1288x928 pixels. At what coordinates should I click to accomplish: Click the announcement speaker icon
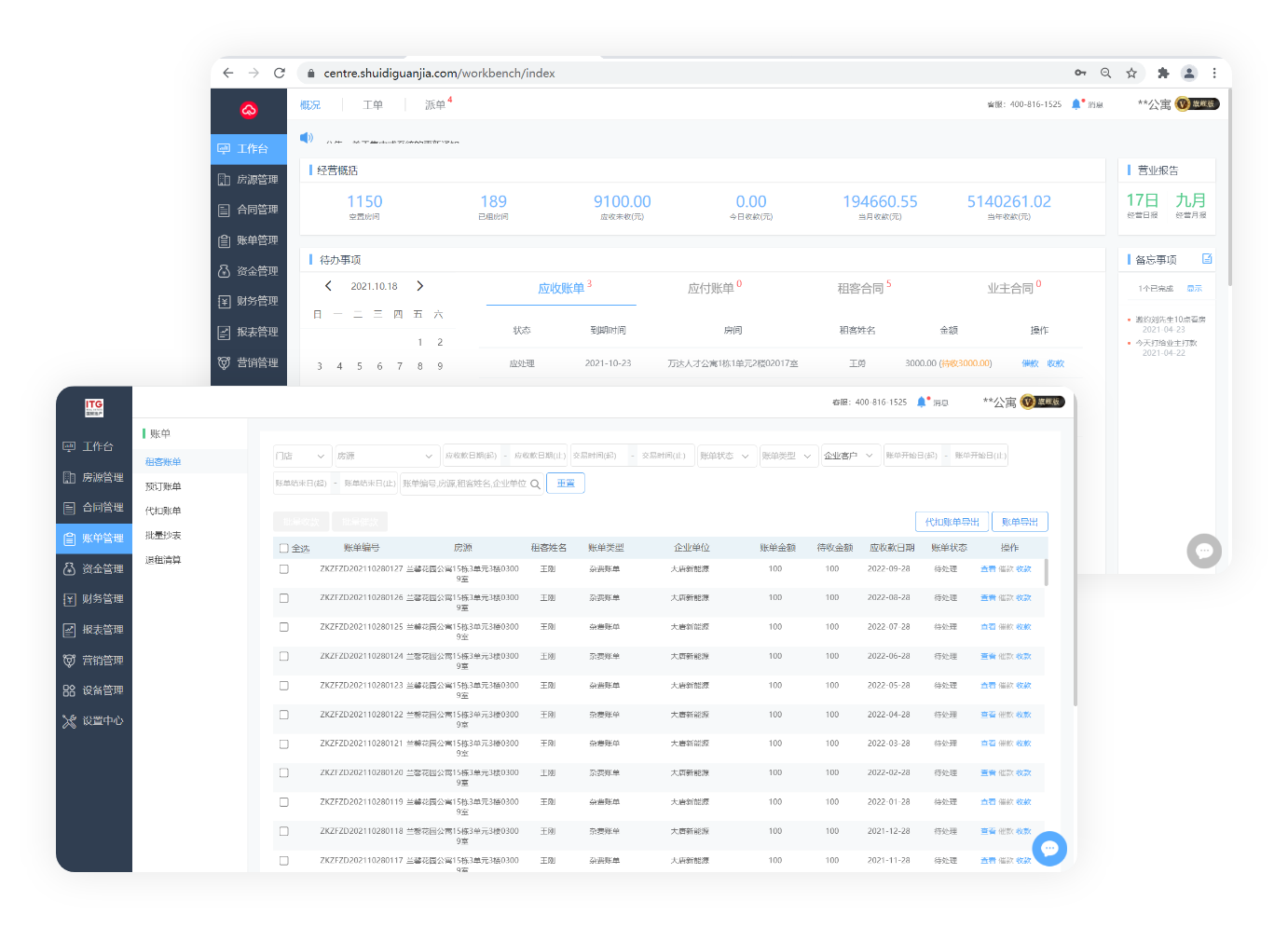point(306,138)
